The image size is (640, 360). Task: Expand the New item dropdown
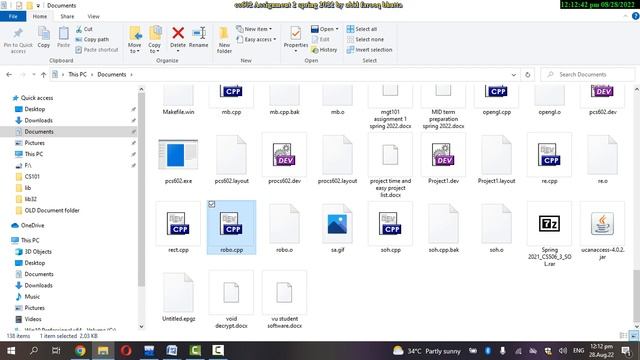click(254, 29)
